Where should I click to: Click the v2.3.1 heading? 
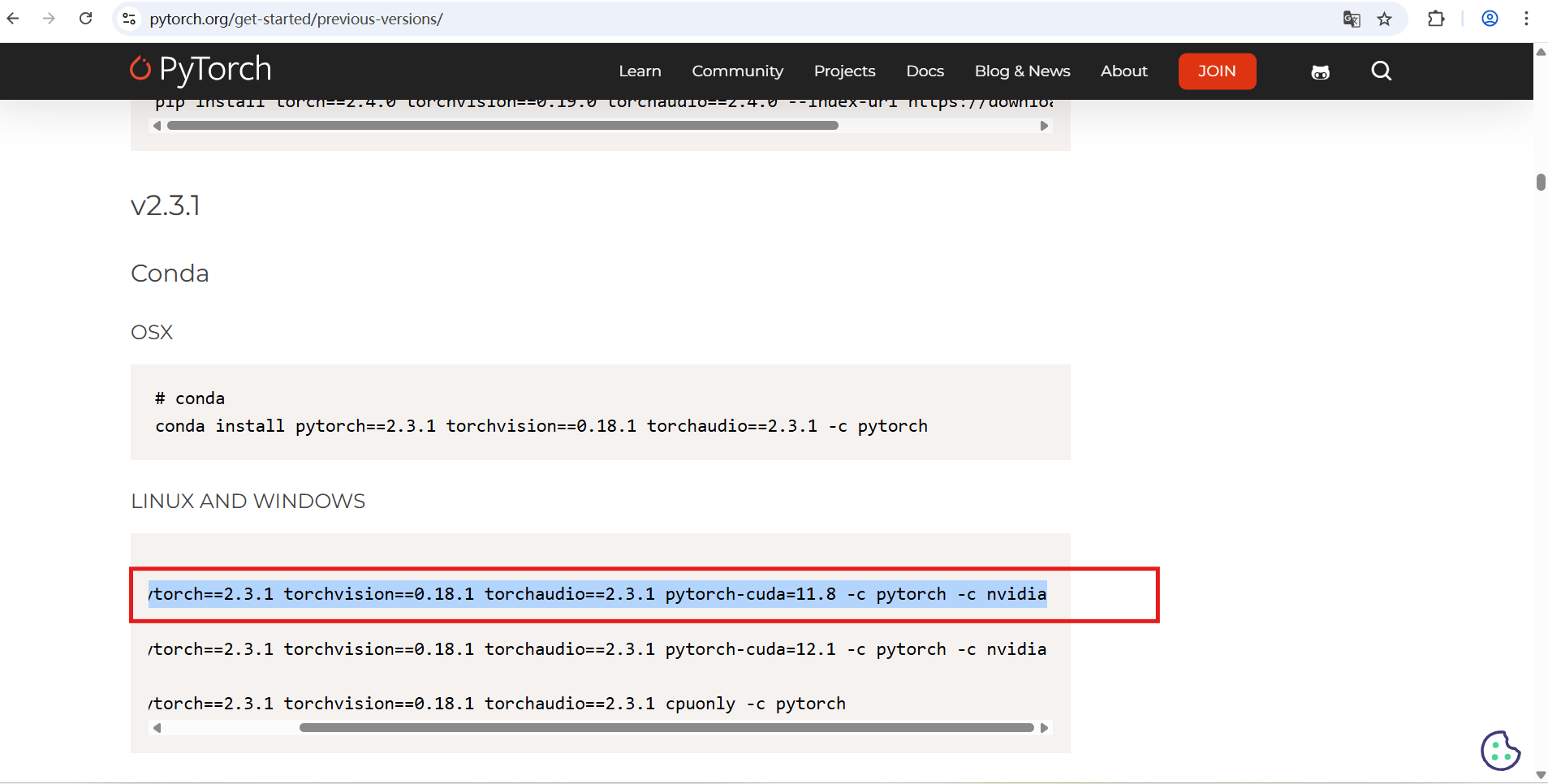[166, 205]
